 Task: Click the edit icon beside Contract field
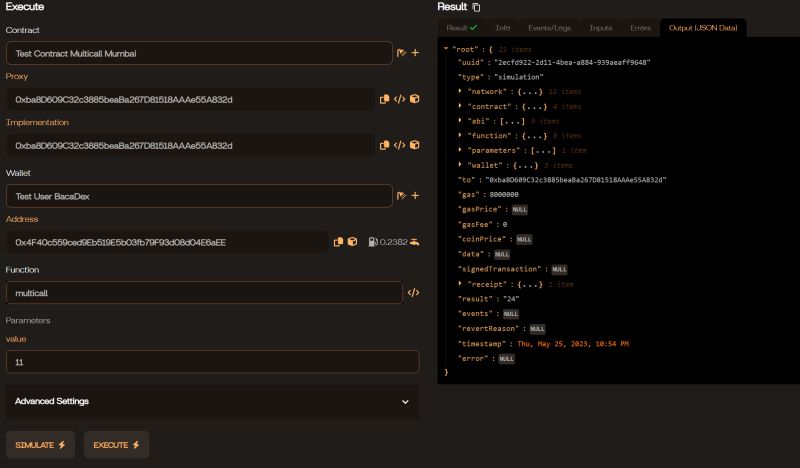pos(402,53)
